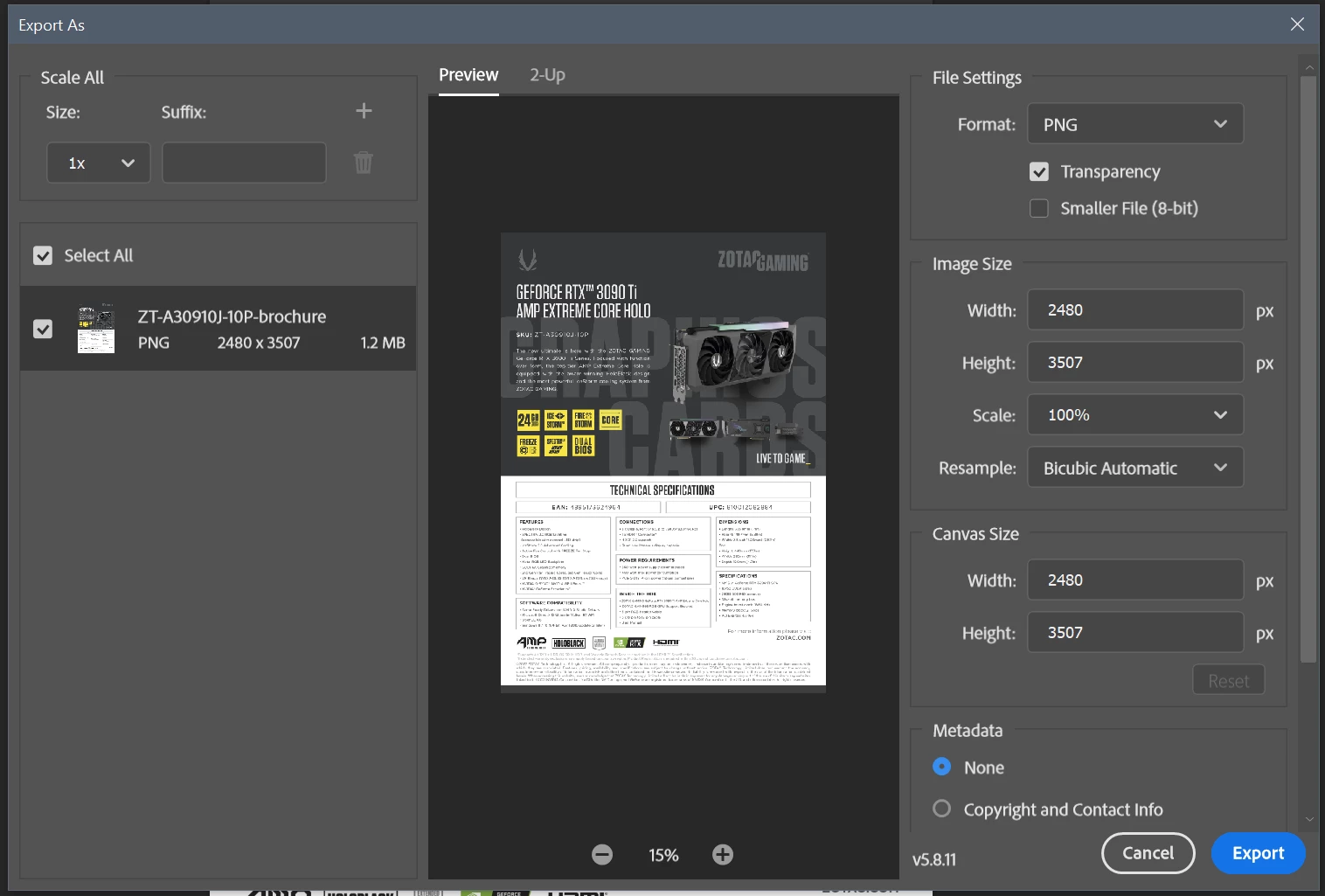Open the Format PNG dropdown
The height and width of the screenshot is (896, 1325).
(1135, 124)
